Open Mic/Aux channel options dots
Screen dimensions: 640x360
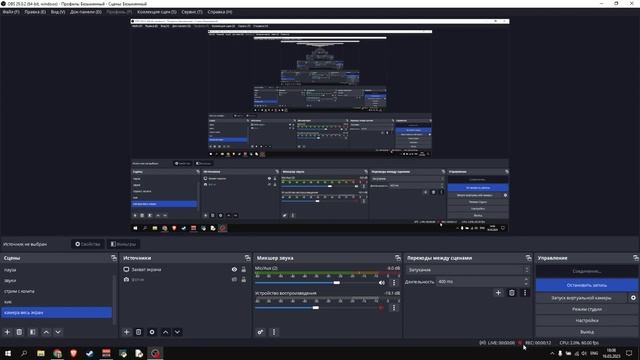[x=394, y=282]
